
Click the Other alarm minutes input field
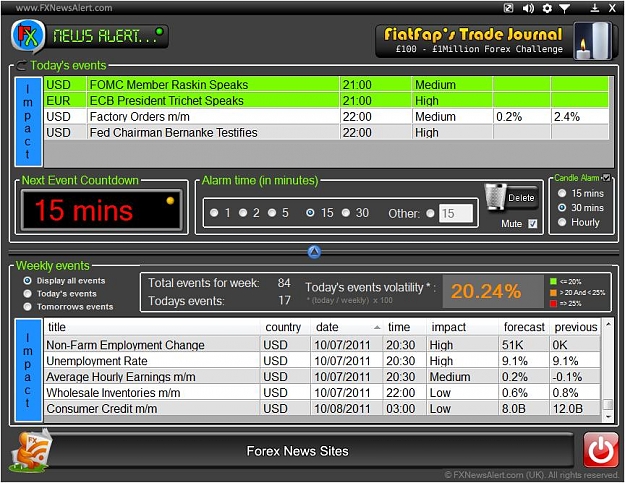tap(456, 214)
